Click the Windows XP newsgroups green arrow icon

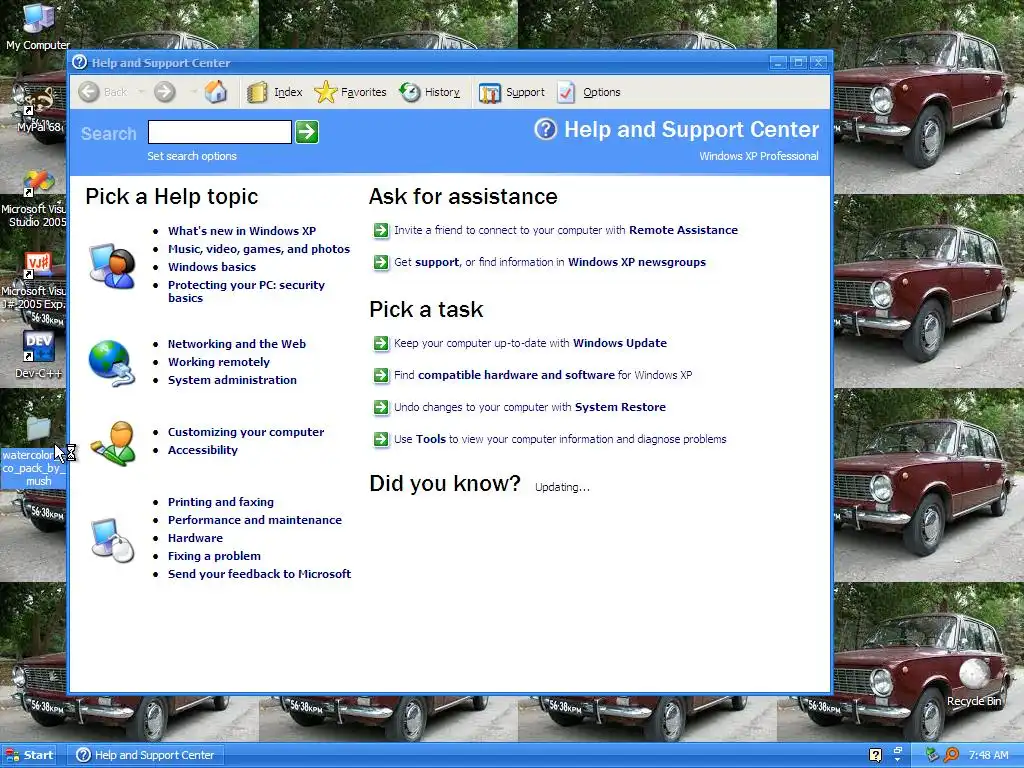tap(381, 262)
